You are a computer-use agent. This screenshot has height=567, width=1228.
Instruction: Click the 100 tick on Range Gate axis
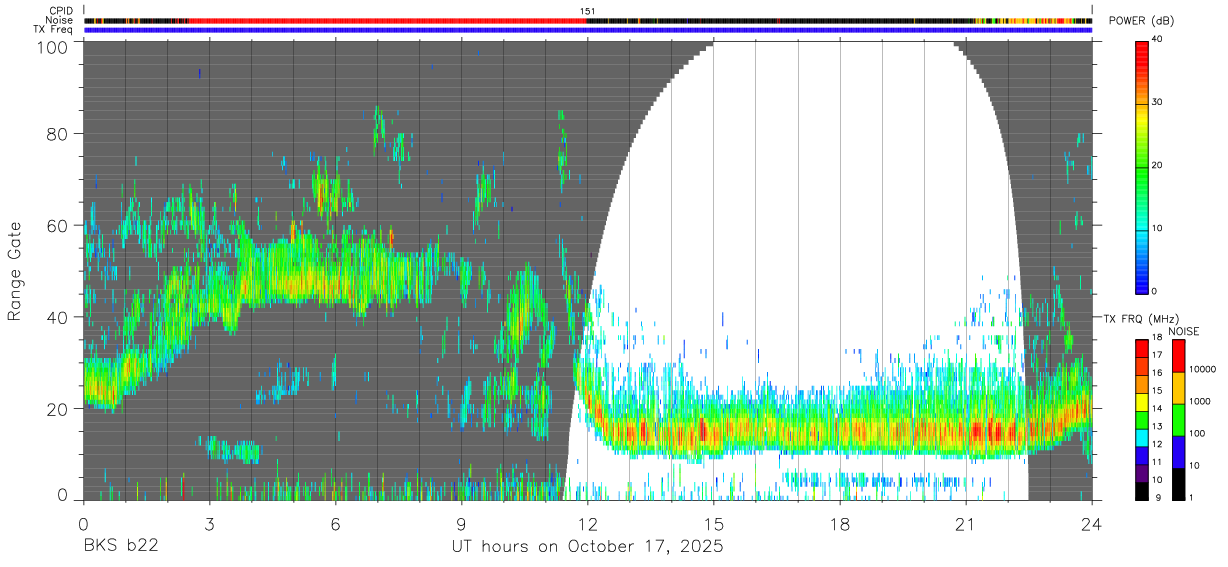(54, 46)
